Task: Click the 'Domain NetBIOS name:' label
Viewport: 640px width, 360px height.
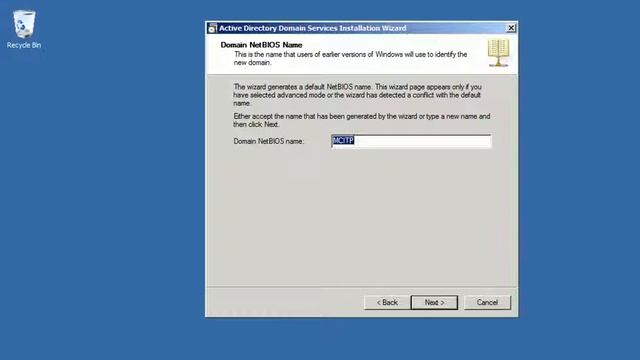Action: tap(269, 141)
